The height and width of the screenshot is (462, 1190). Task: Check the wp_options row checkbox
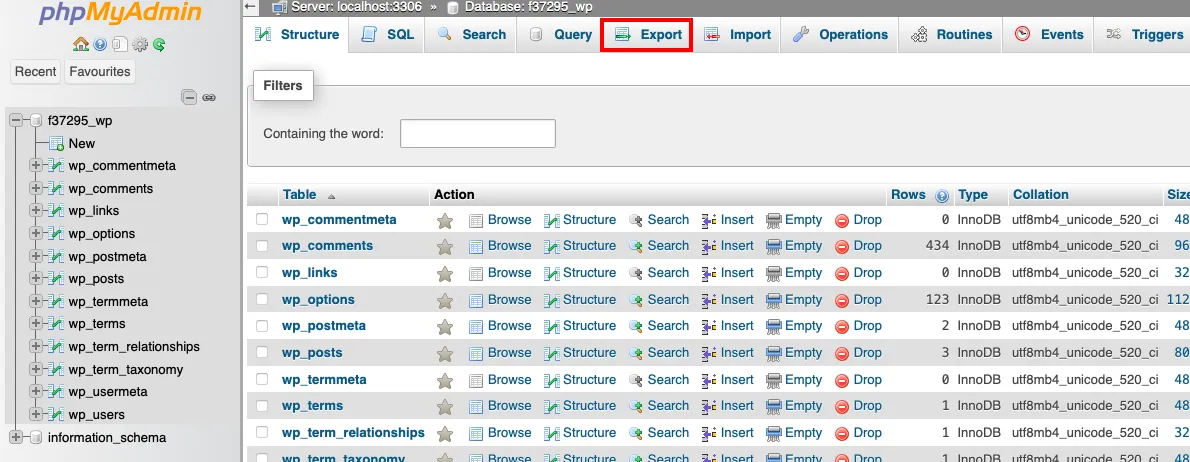(262, 299)
